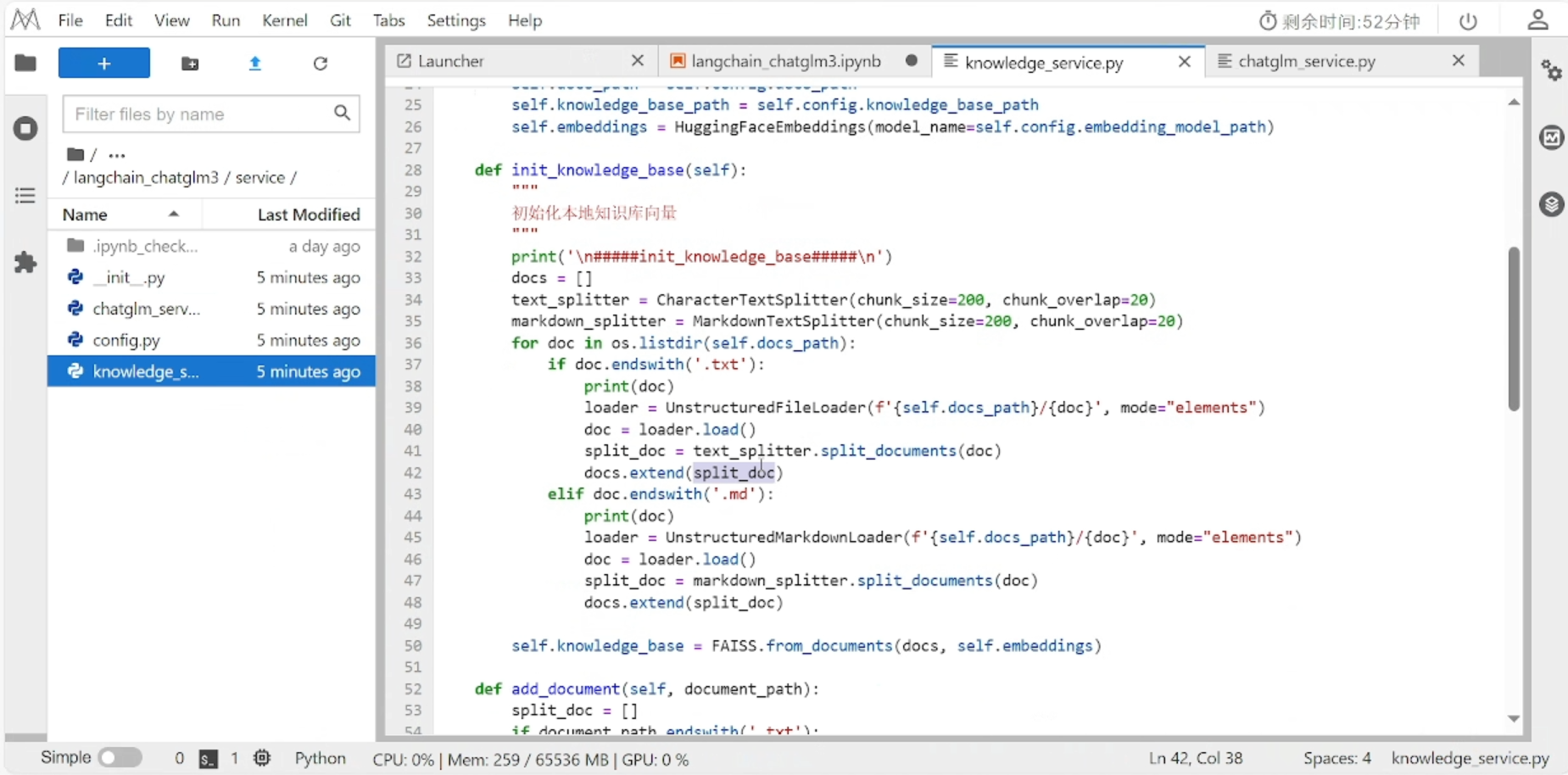Show the table of contents panel
1568x775 pixels.
pyautogui.click(x=25, y=196)
